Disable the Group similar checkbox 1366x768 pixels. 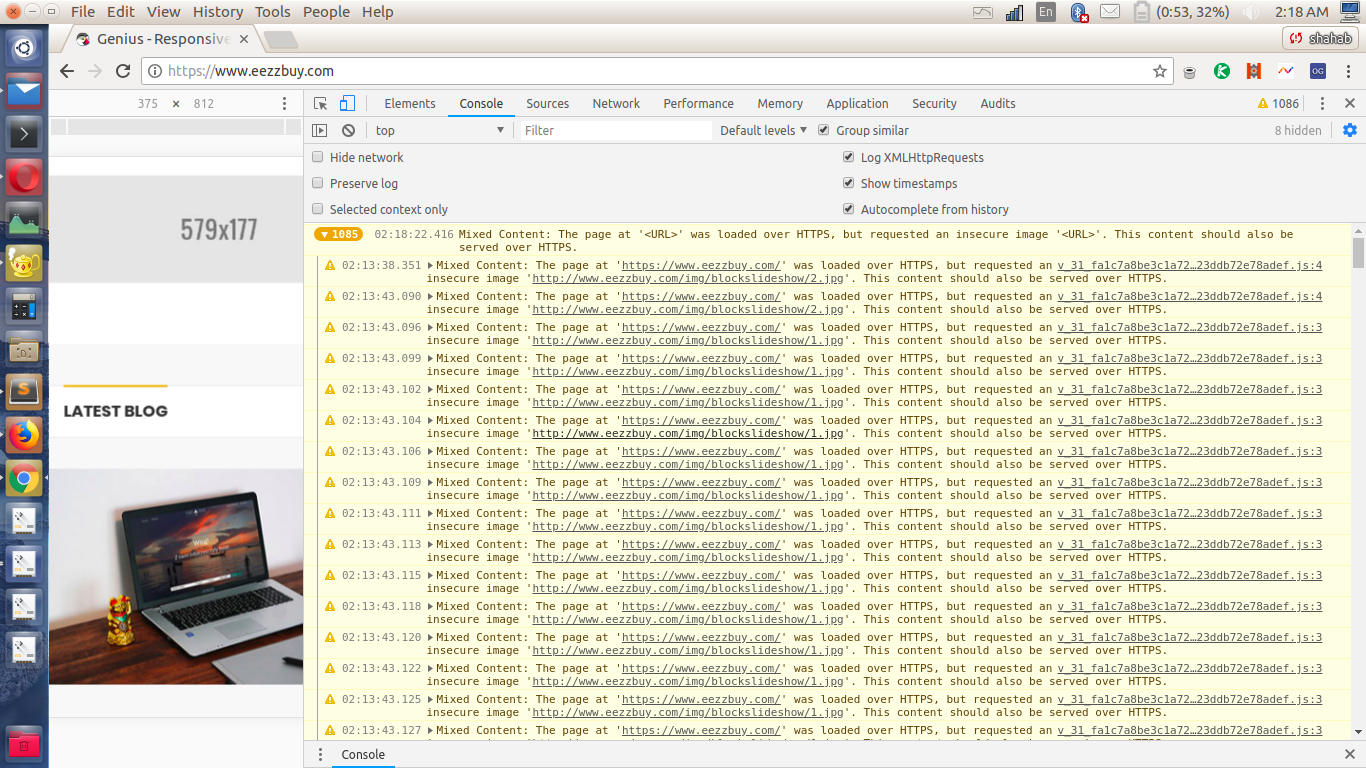(824, 130)
